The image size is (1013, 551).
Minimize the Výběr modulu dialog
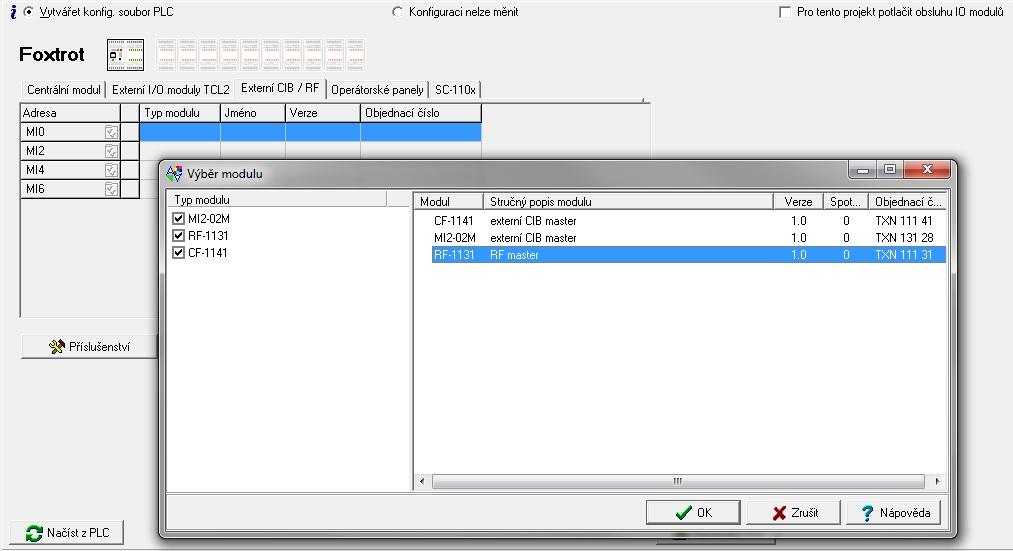point(863,169)
